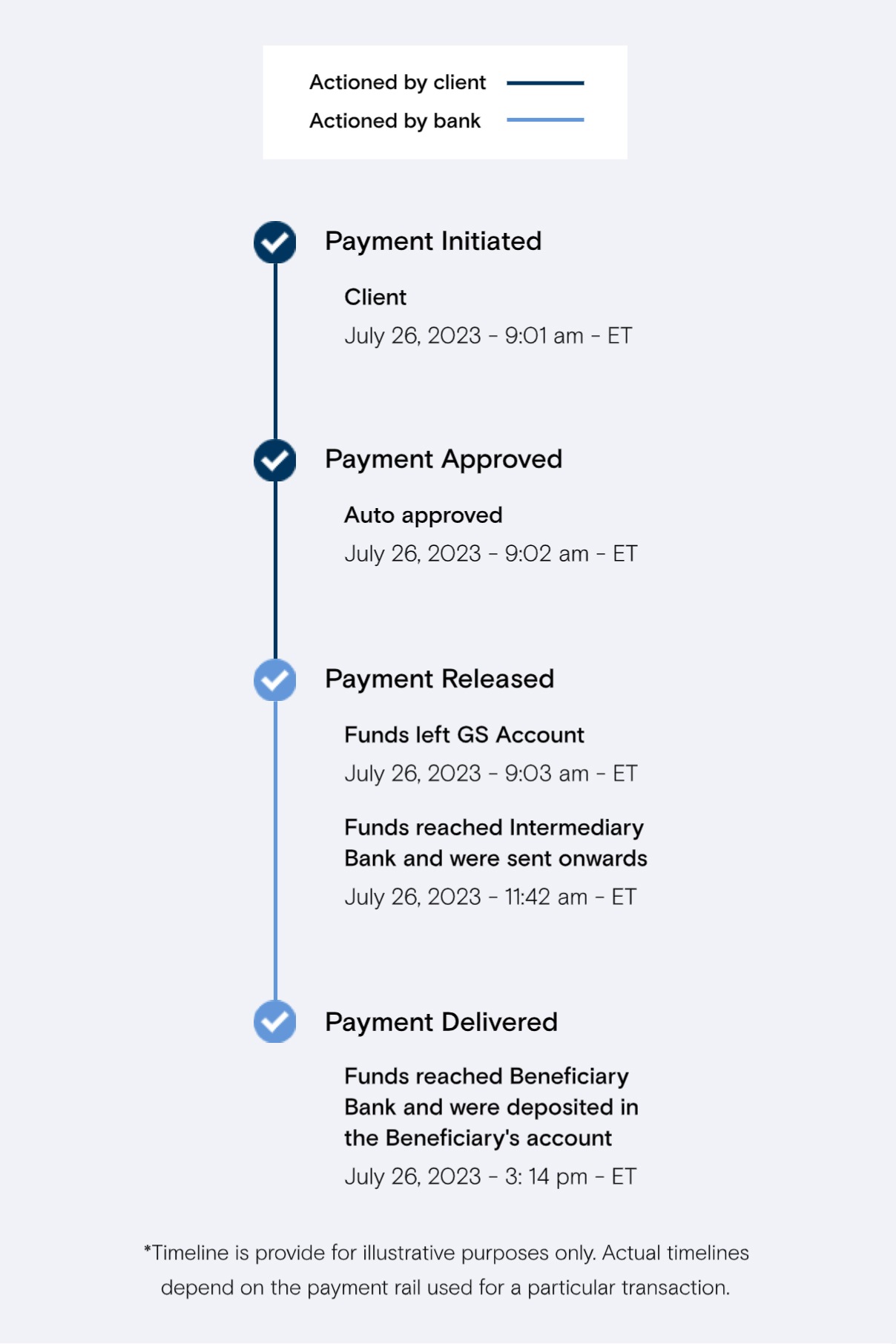Select the Payment Initiated heading
The width and height of the screenshot is (896, 1344).
433,242
